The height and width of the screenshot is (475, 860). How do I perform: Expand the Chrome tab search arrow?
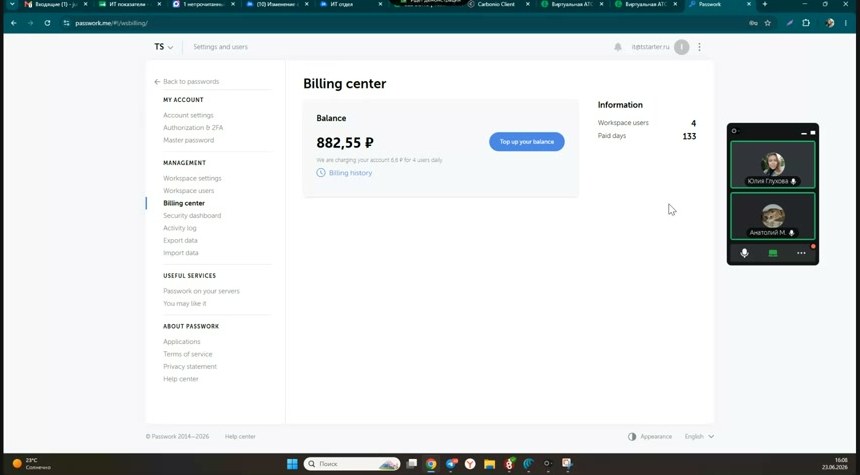point(12,4)
